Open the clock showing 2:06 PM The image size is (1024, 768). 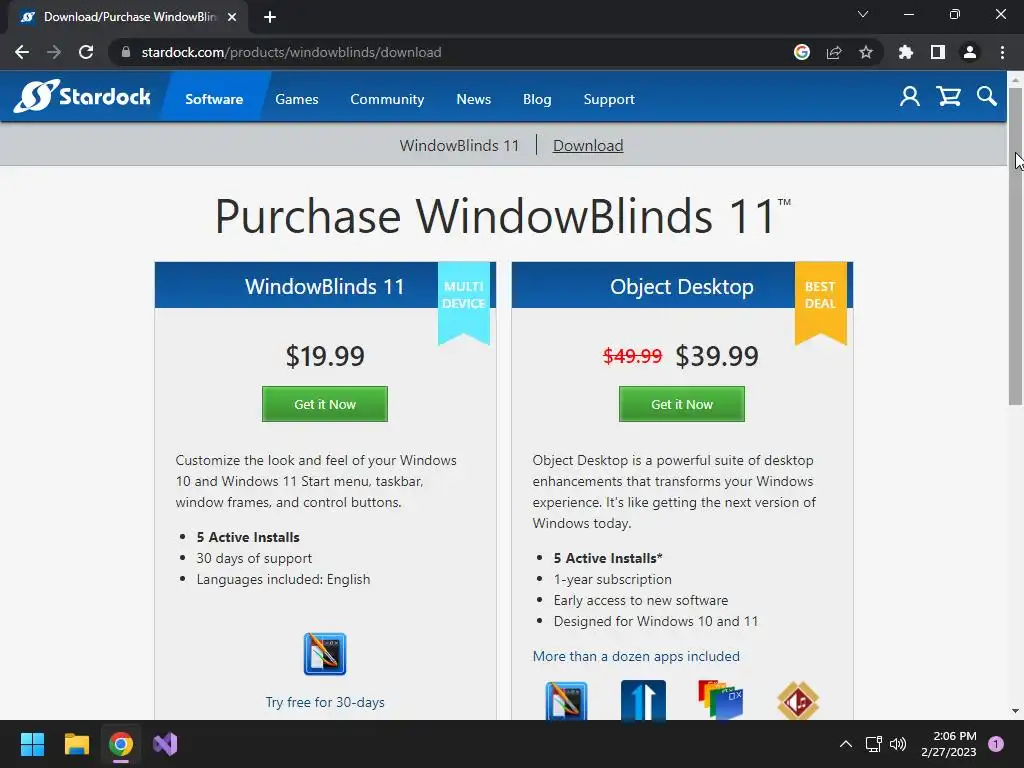coord(949,744)
